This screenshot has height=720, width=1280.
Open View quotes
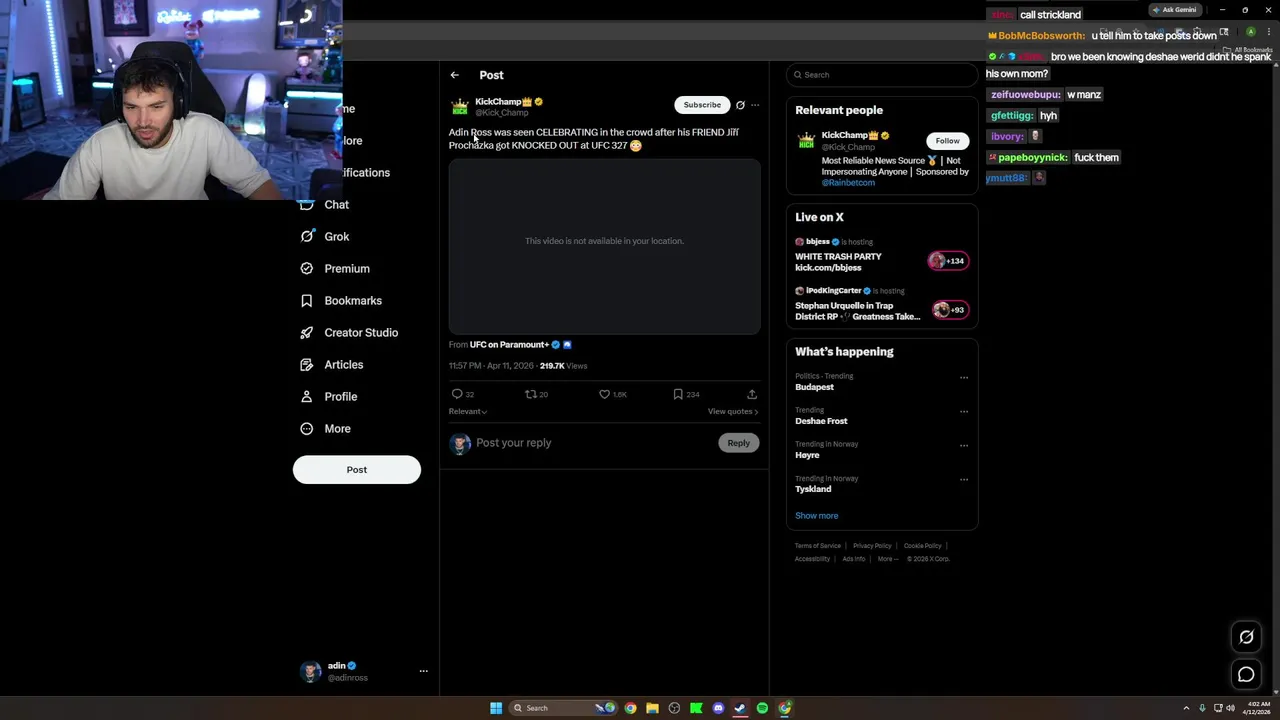733,411
